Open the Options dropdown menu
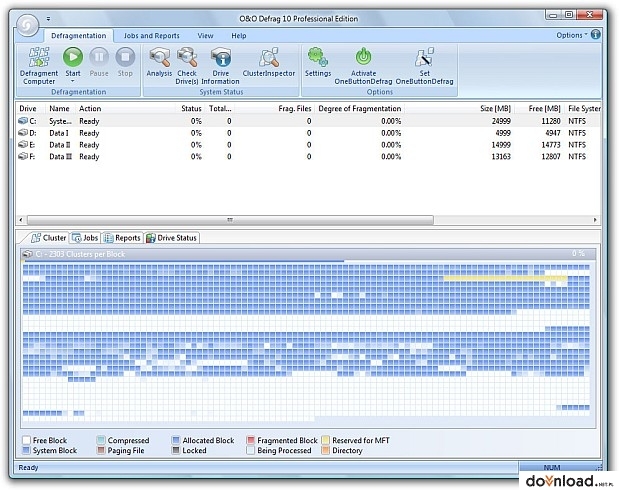 572,35
